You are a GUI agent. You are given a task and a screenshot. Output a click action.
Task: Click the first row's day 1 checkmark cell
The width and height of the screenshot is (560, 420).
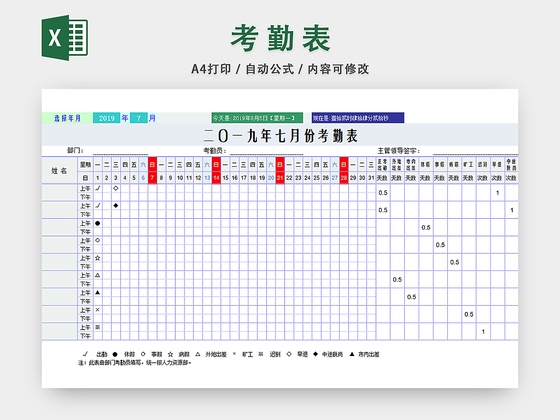pos(98,188)
